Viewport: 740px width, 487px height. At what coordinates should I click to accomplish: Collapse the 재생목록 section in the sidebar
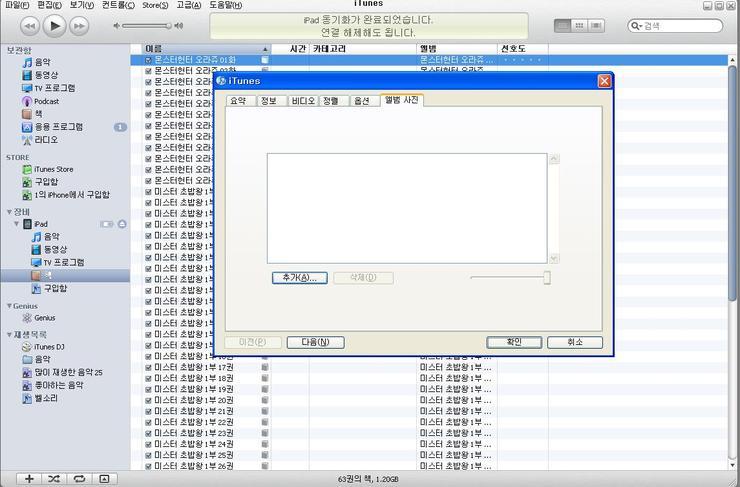9,334
